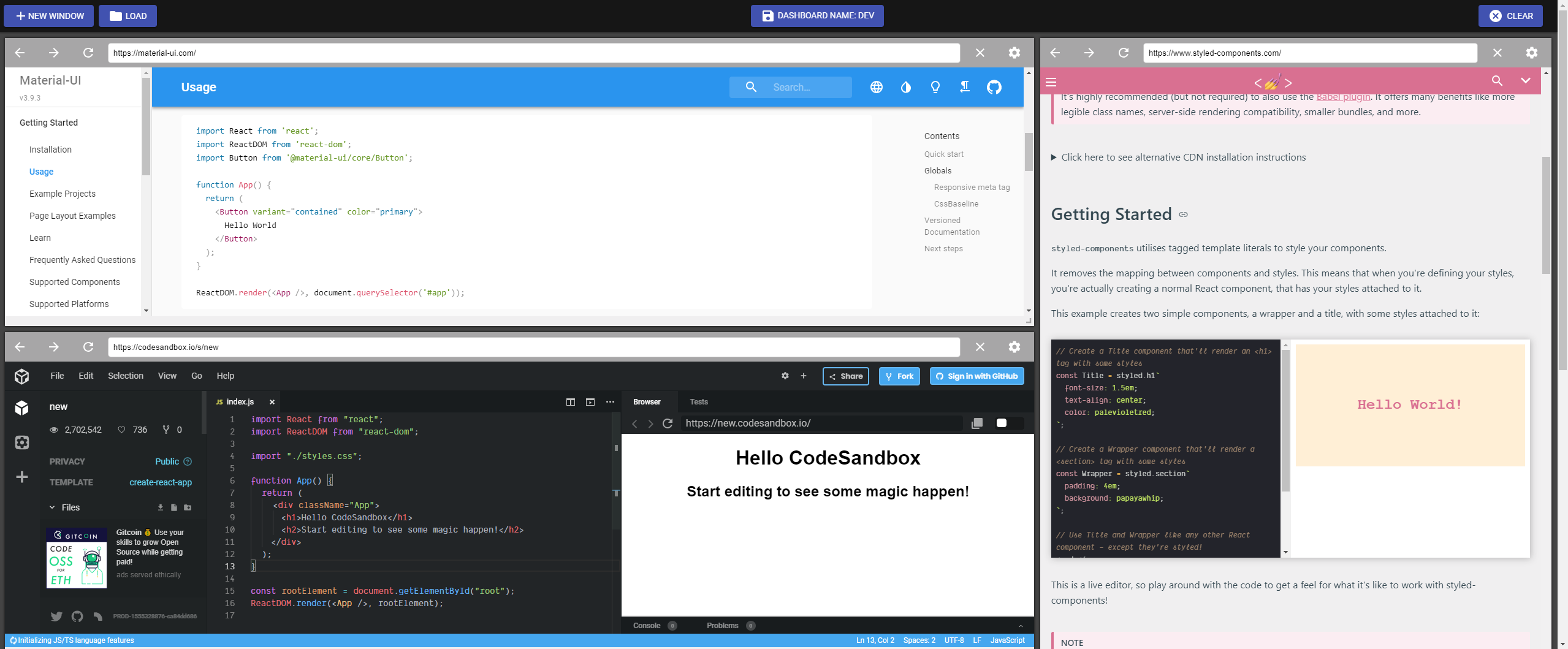Open the search icon in styled-components docs
This screenshot has width=1568, height=649.
(1496, 80)
